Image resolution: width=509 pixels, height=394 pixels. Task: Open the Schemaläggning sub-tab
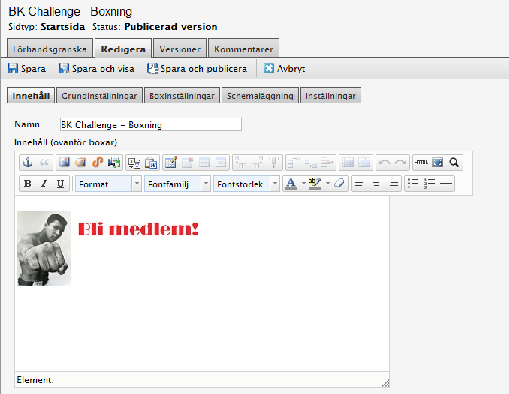click(260, 96)
